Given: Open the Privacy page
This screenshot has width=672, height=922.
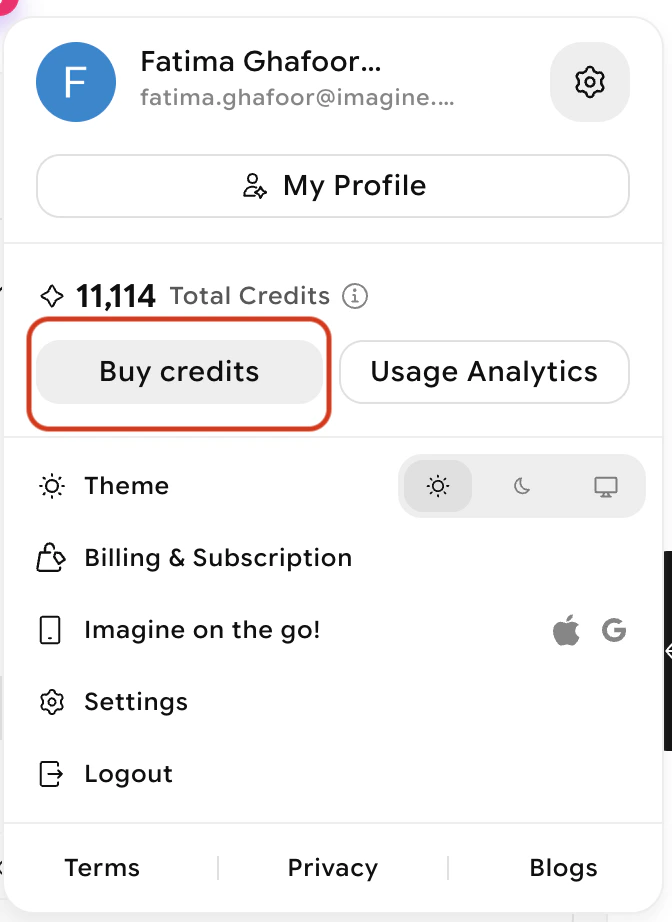Looking at the screenshot, I should click(332, 867).
